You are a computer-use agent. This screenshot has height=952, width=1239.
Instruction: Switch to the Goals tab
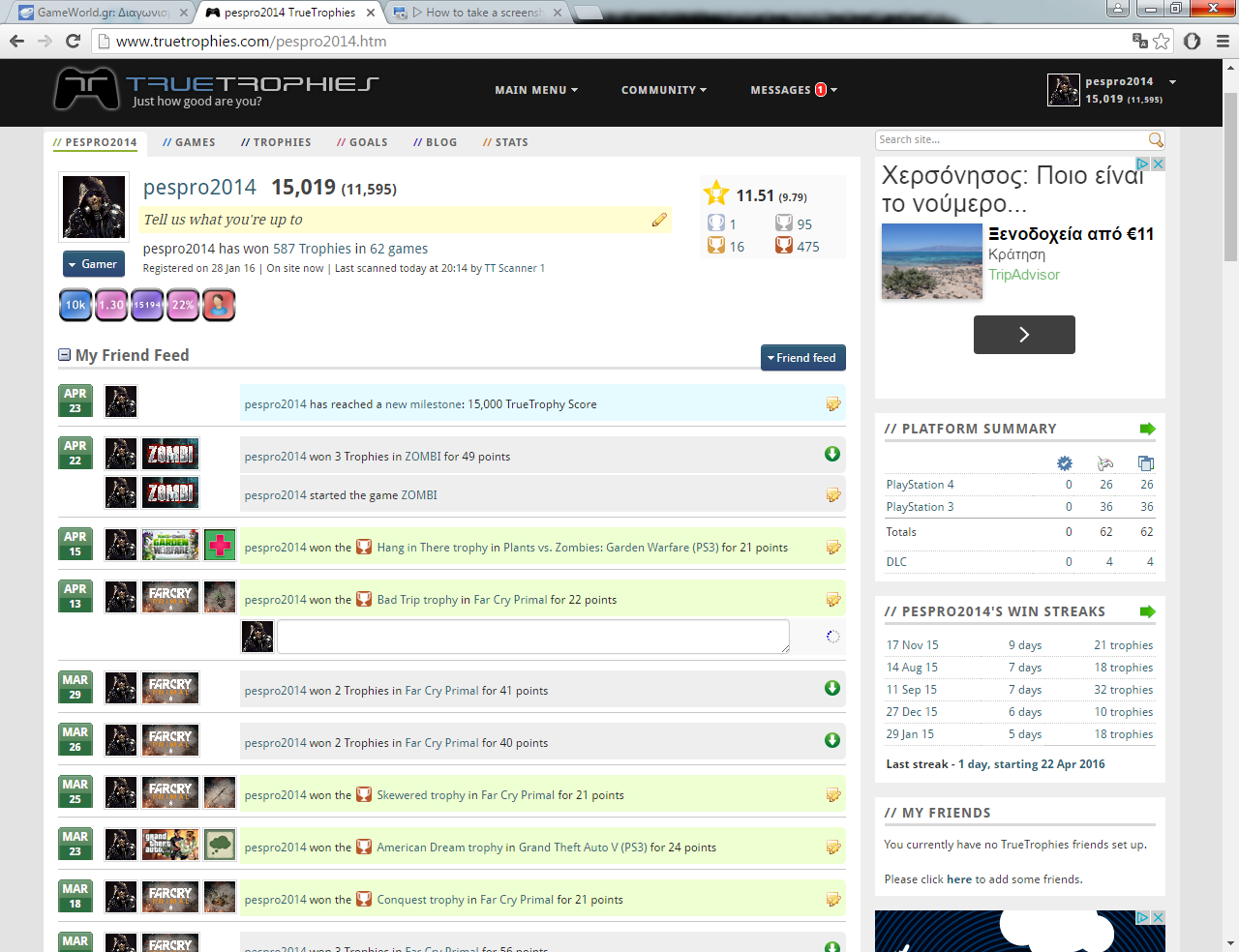point(362,142)
